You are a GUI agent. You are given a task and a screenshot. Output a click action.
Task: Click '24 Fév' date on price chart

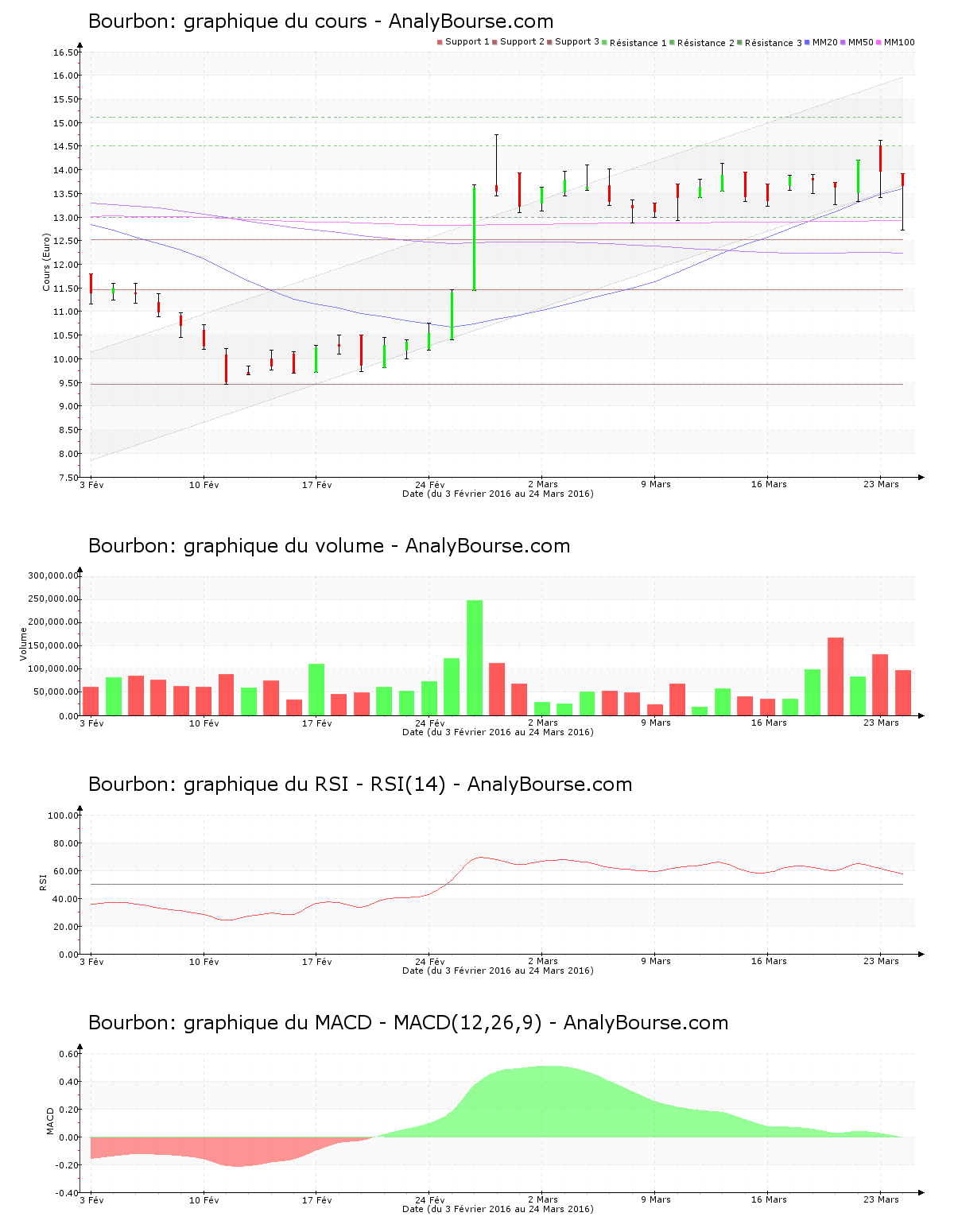430,484
